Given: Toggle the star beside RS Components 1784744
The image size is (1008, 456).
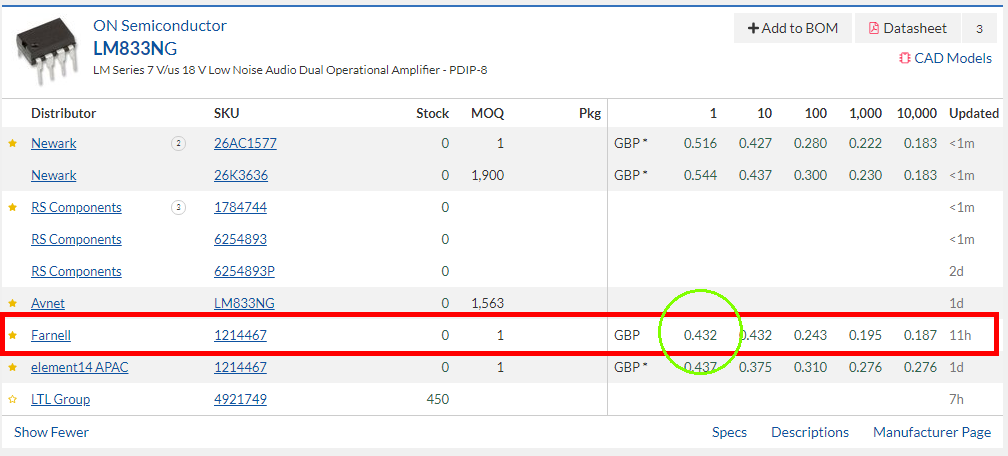Looking at the screenshot, I should 12,208.
